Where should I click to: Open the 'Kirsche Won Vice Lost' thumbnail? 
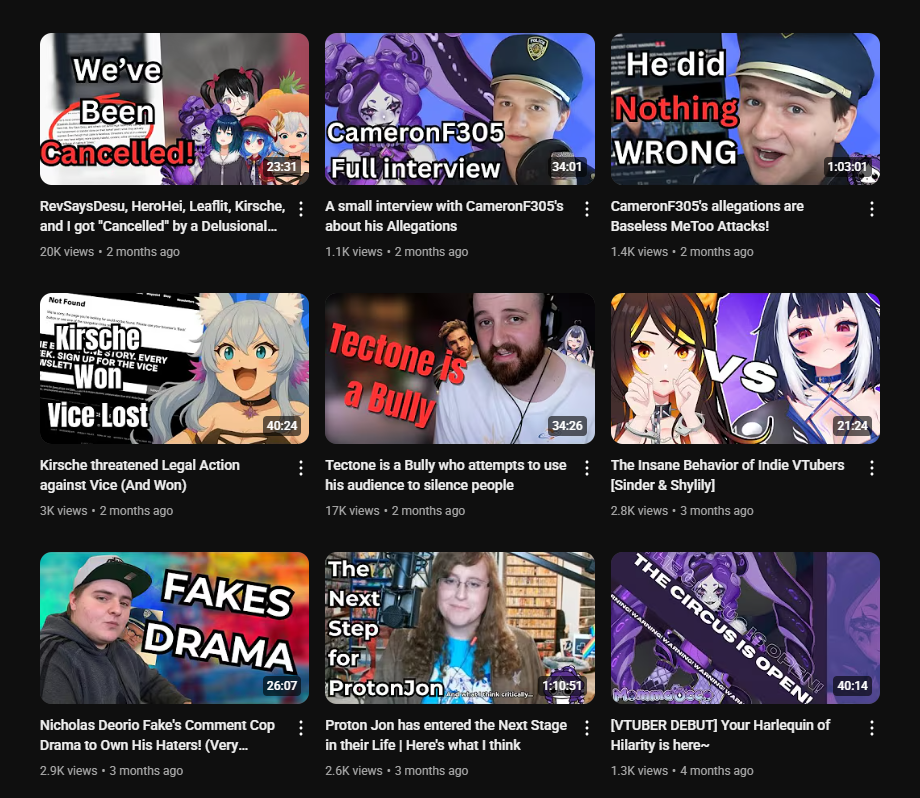tap(174, 368)
